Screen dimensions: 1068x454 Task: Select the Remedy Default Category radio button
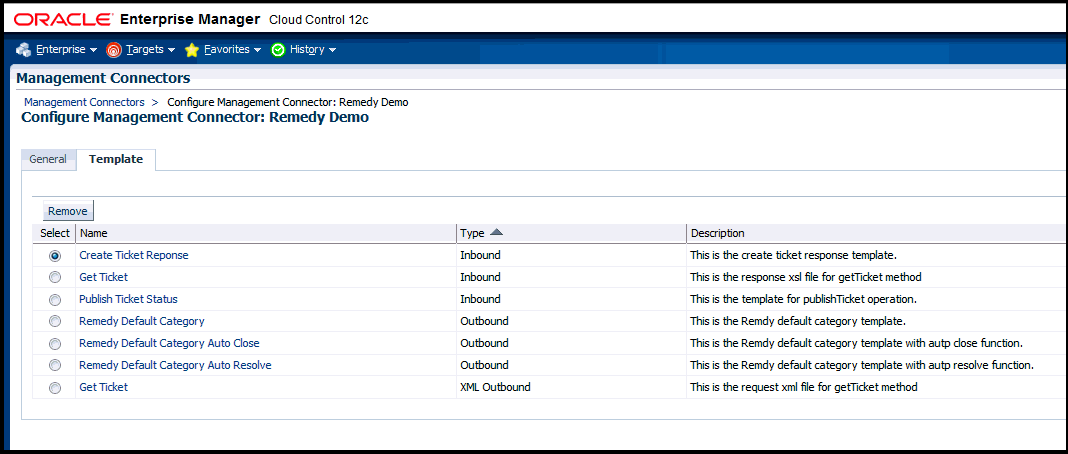pos(55,321)
